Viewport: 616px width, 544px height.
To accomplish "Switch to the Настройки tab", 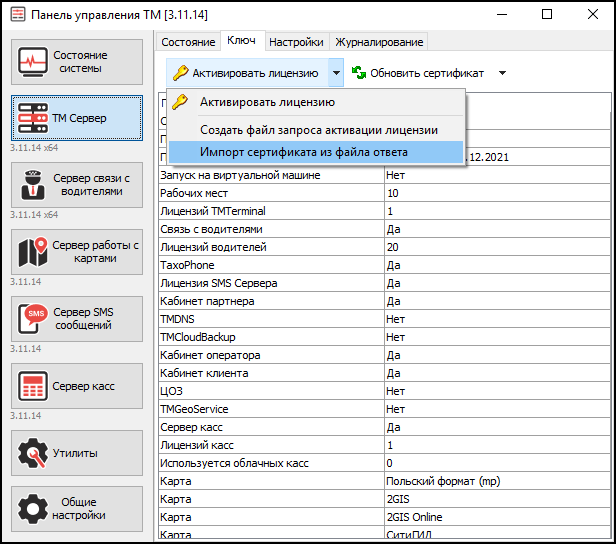I will (x=296, y=42).
